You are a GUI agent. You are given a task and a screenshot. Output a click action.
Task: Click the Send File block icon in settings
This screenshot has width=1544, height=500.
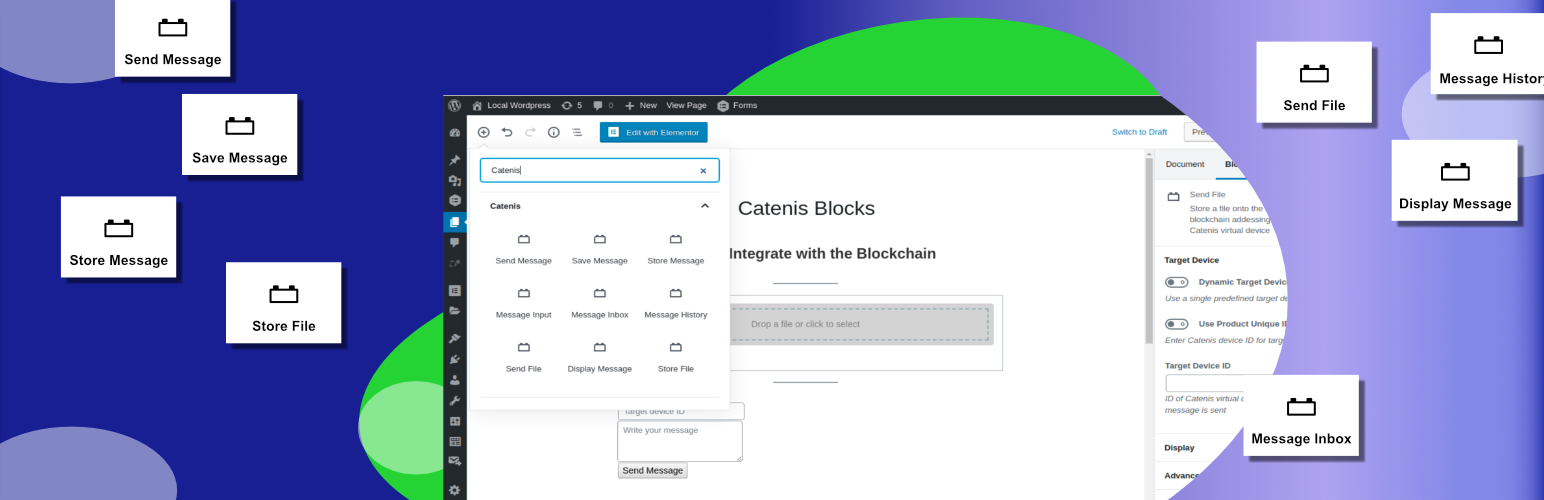tap(1173, 196)
